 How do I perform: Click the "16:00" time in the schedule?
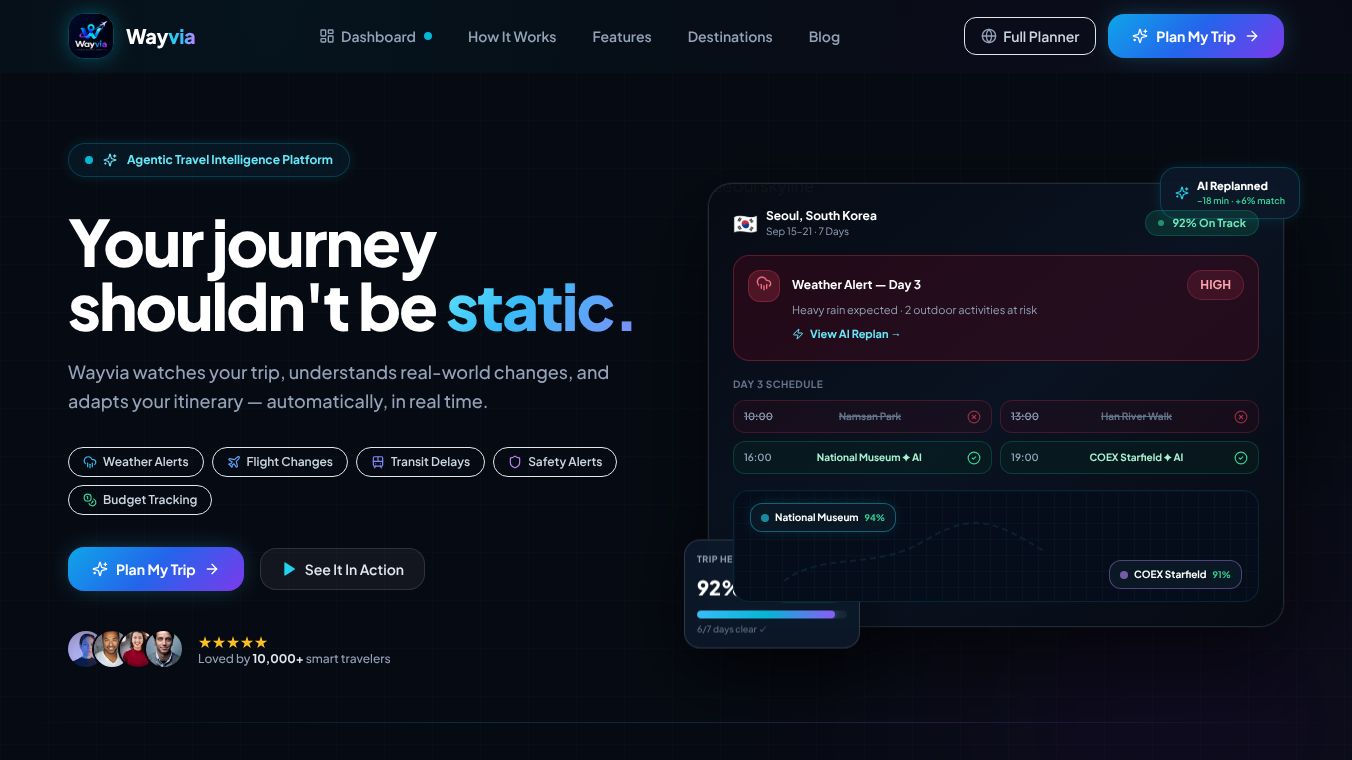[758, 458]
